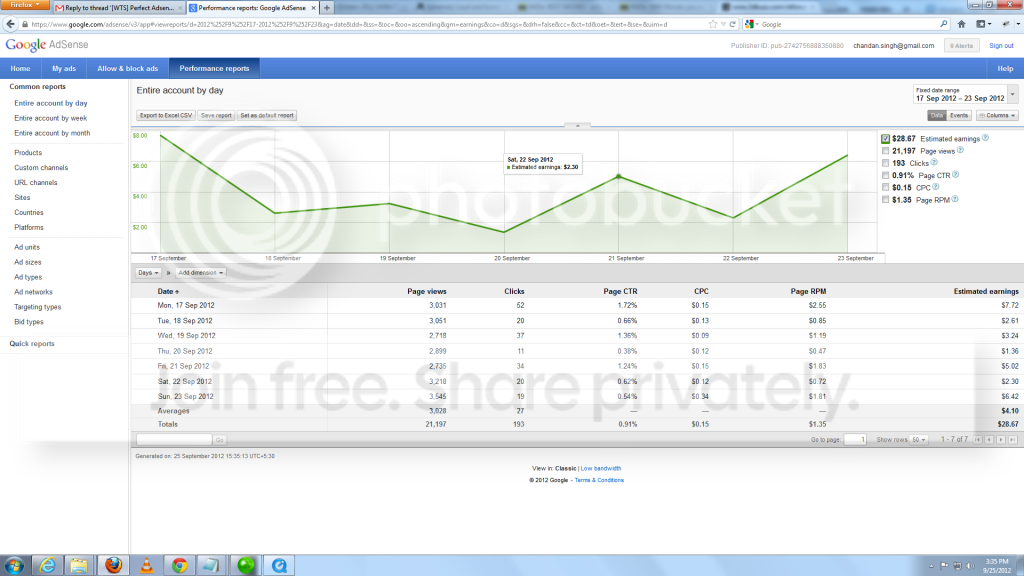
Task: Open the Days dimension dropdown
Action: point(148,272)
